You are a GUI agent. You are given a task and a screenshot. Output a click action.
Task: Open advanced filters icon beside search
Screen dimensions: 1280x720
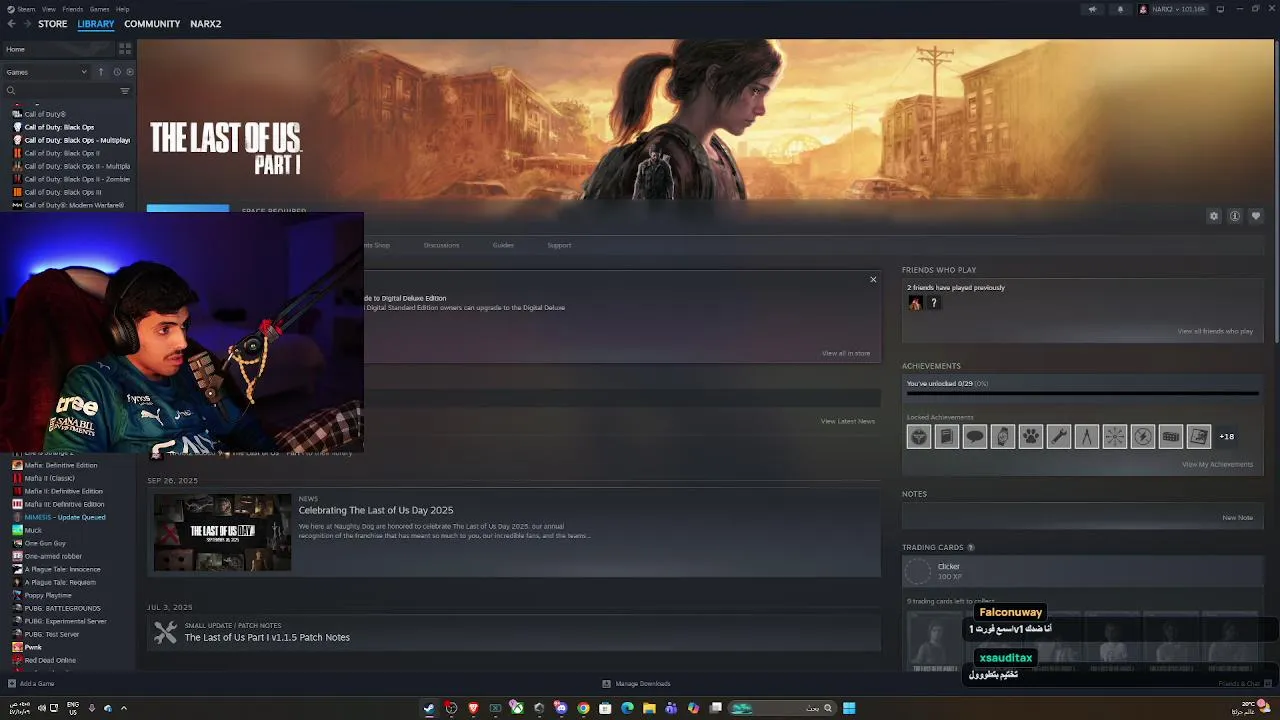tap(125, 91)
